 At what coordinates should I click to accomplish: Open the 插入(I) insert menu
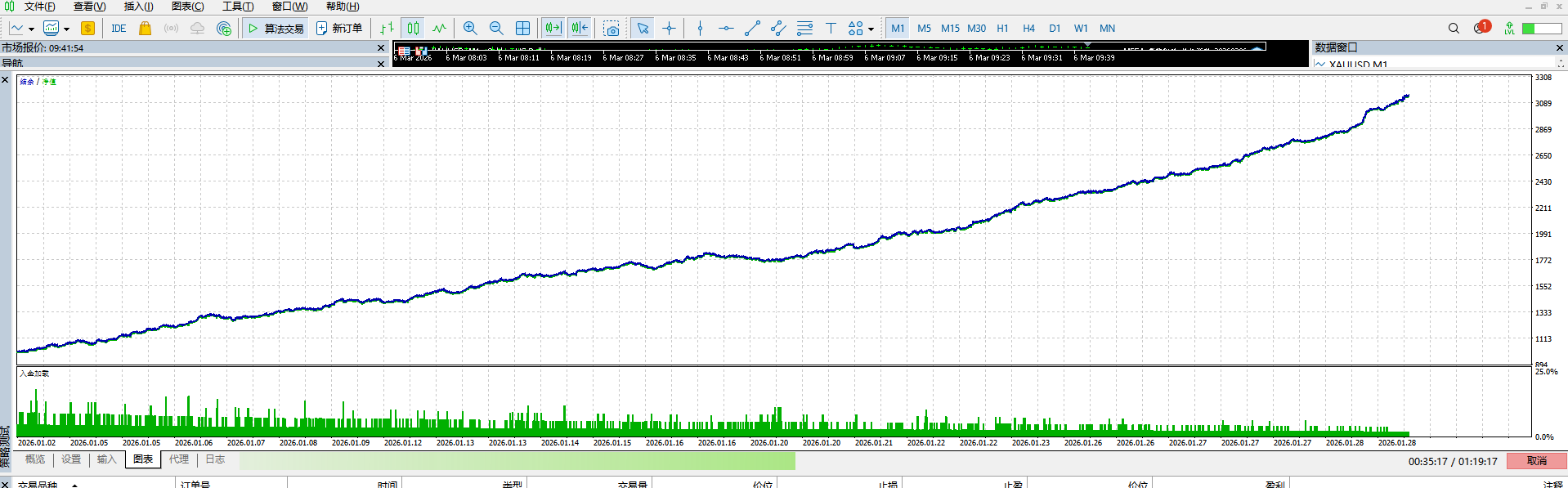138,7
